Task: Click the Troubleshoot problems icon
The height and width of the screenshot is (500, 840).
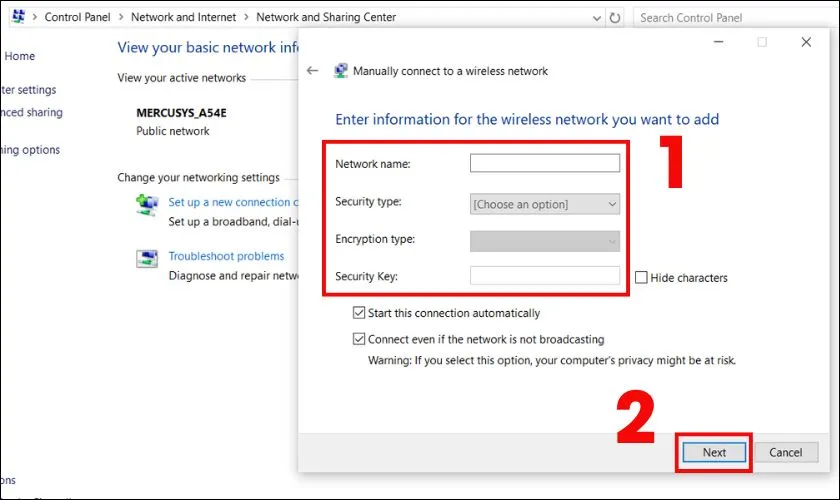Action: coord(147,259)
